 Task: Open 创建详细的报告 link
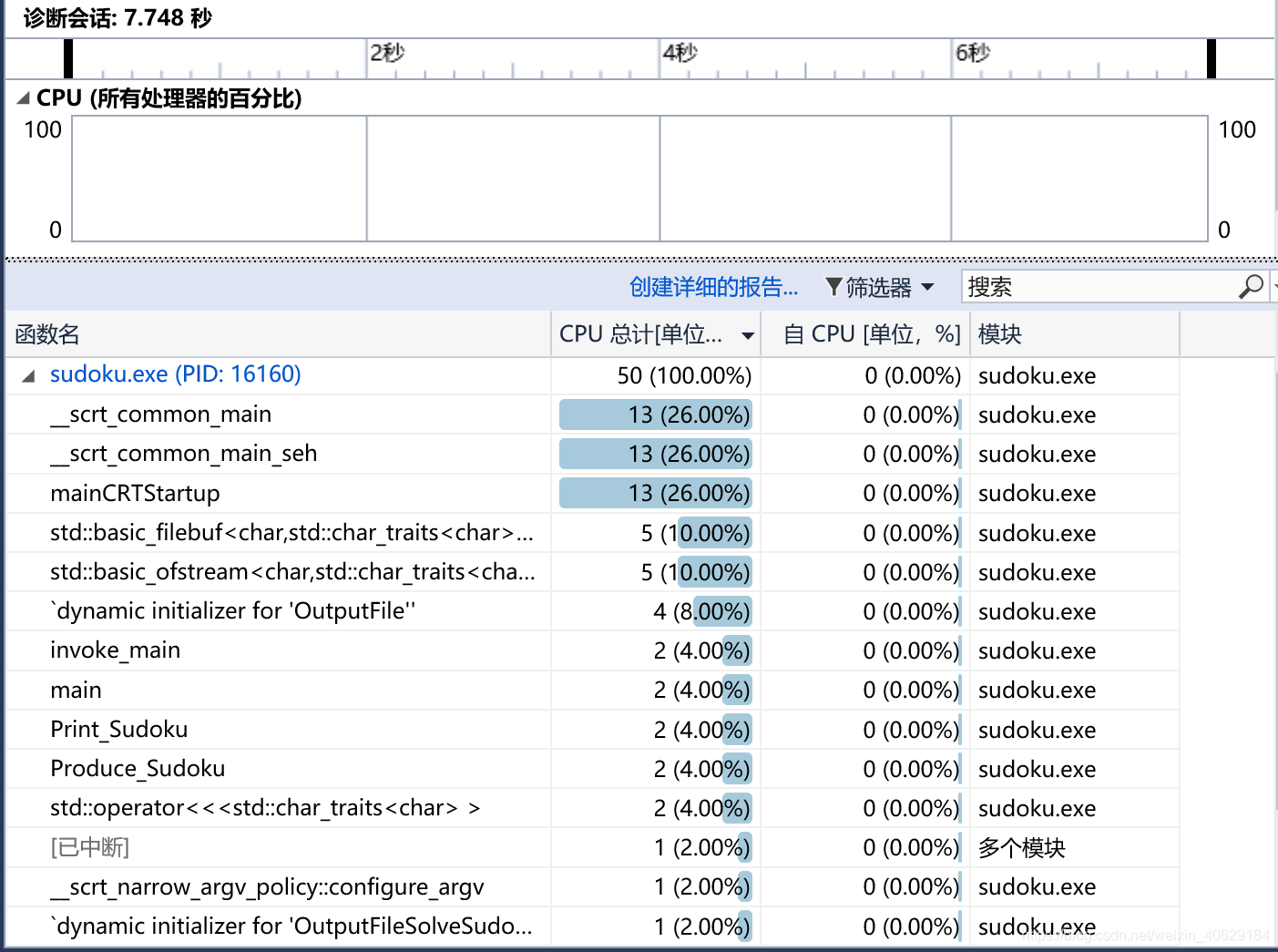[713, 288]
